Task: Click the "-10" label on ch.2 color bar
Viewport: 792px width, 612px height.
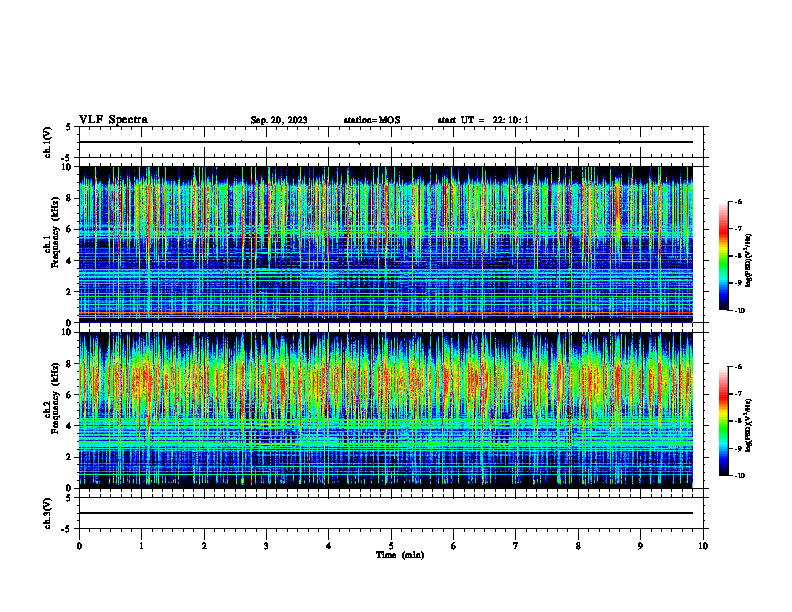Action: 739,476
